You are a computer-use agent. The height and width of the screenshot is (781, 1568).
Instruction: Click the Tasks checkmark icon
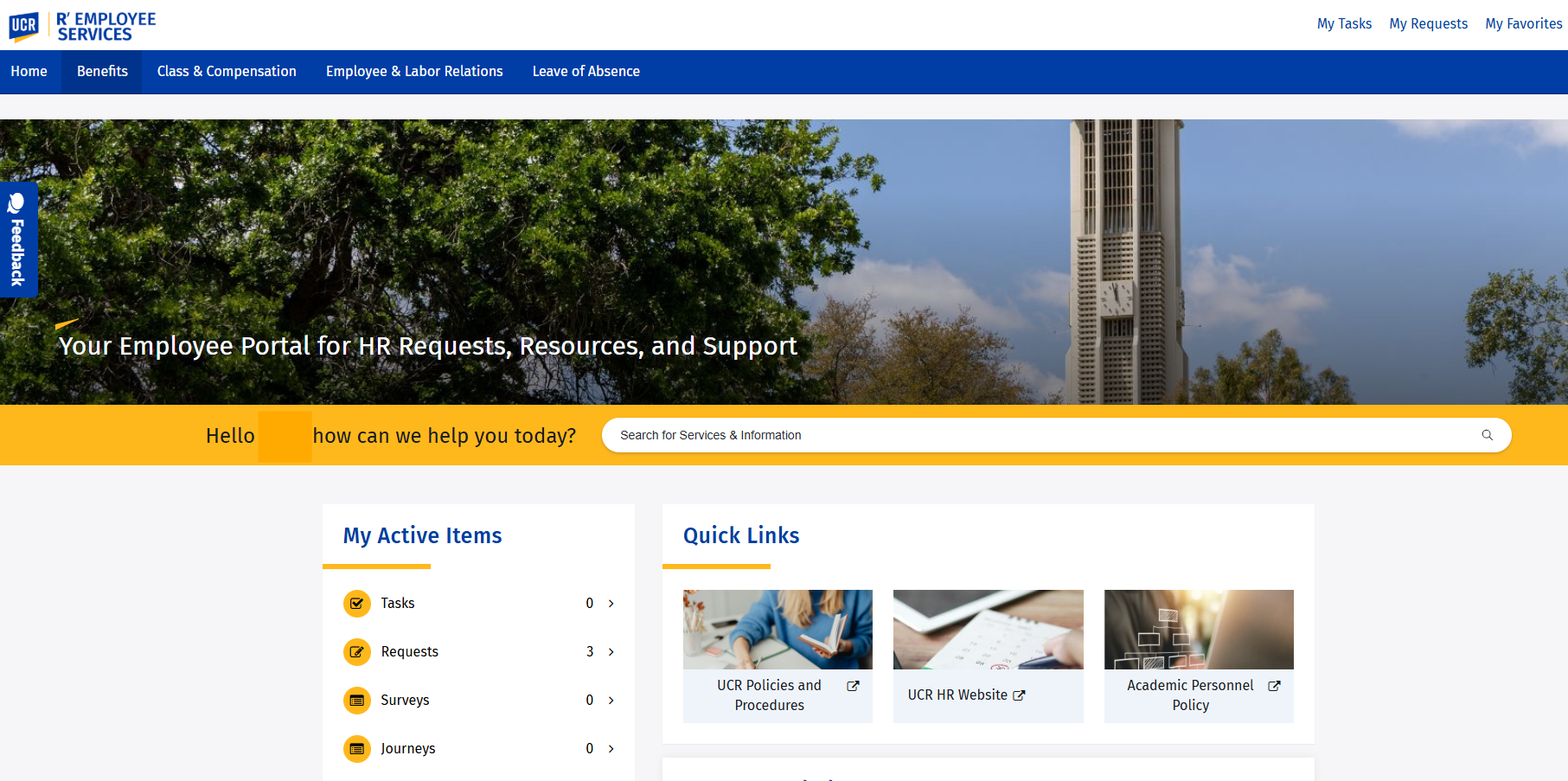[356, 604]
